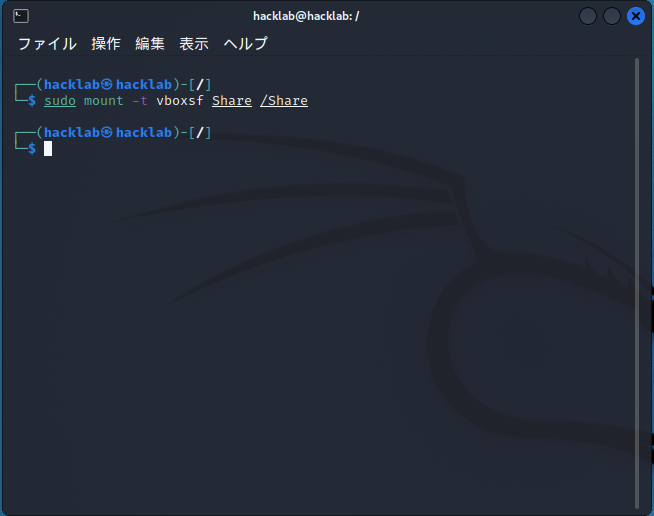Click the underlined /Share path

(284, 101)
